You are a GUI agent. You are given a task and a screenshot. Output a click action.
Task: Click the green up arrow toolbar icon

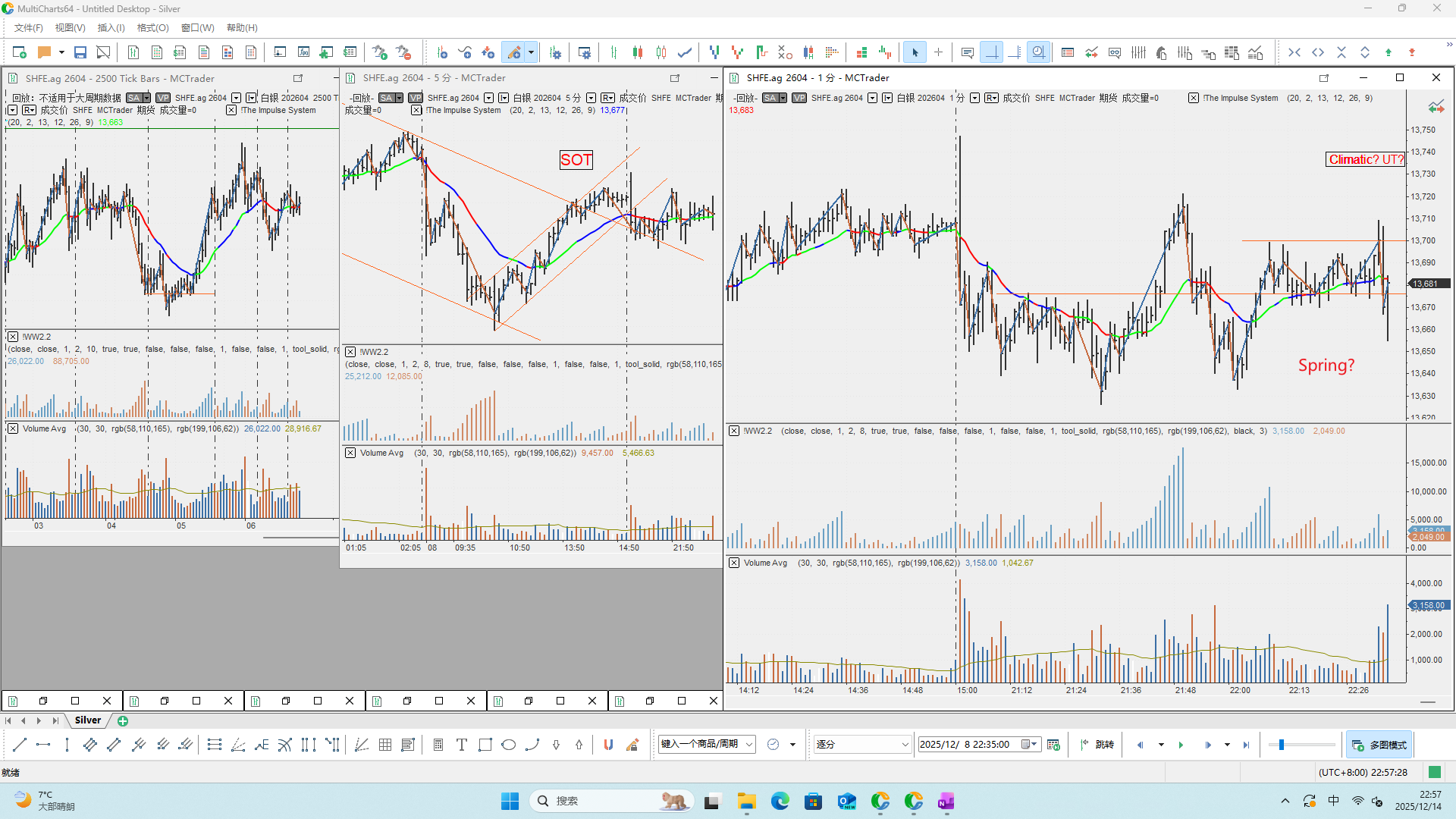tap(1389, 52)
